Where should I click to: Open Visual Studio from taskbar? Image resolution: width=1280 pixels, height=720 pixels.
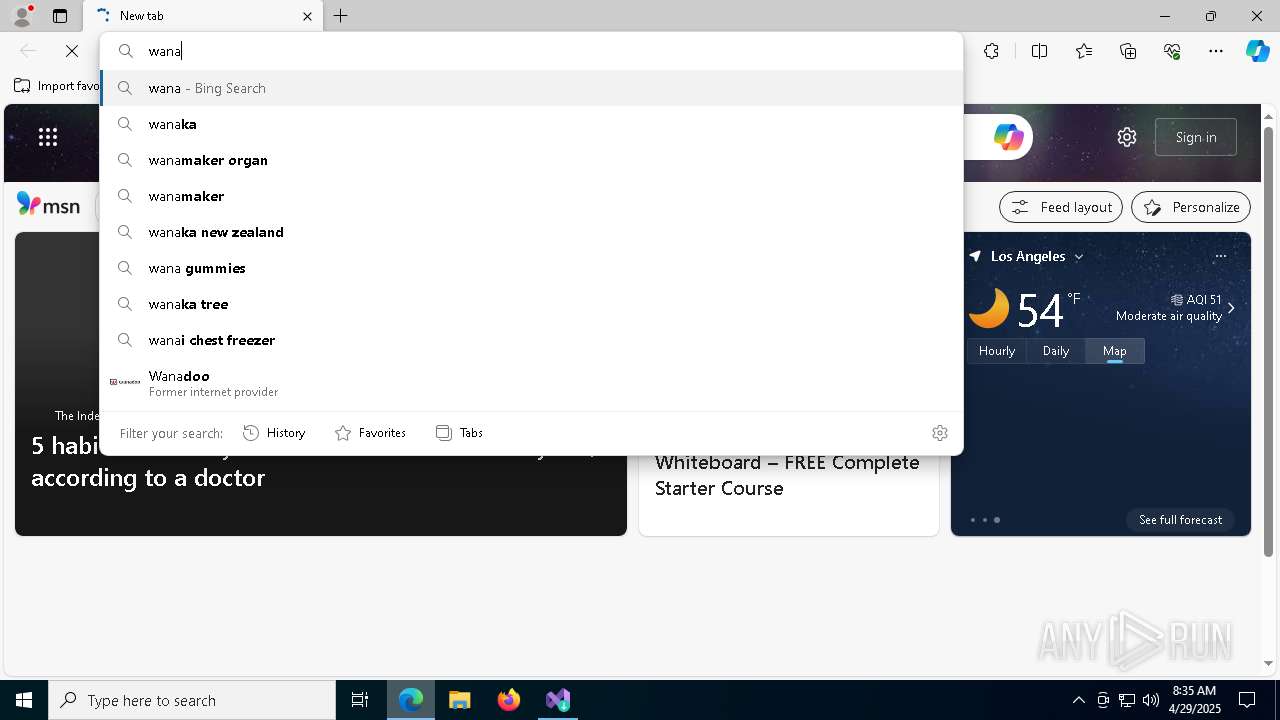[558, 700]
